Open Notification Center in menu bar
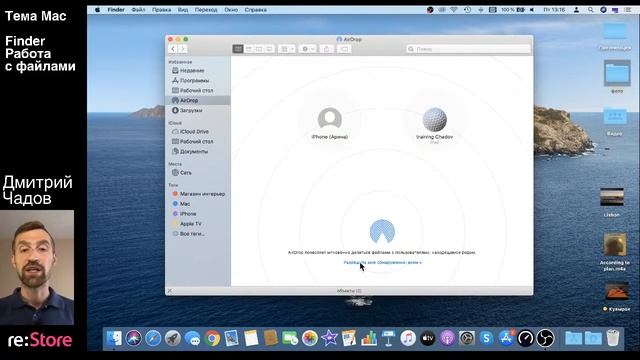Screen dimensions: 640x360 pos(628,10)
